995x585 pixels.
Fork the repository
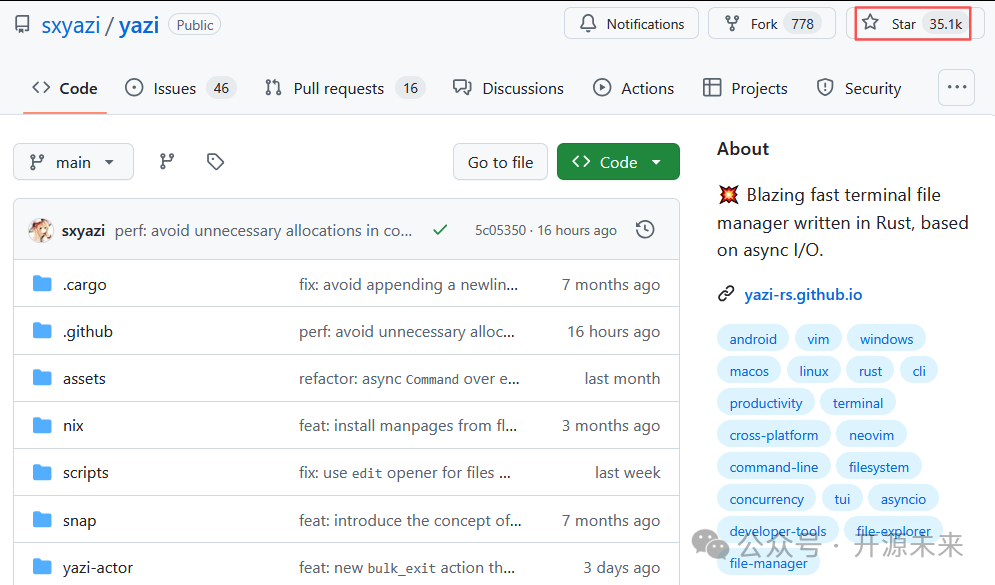[765, 24]
